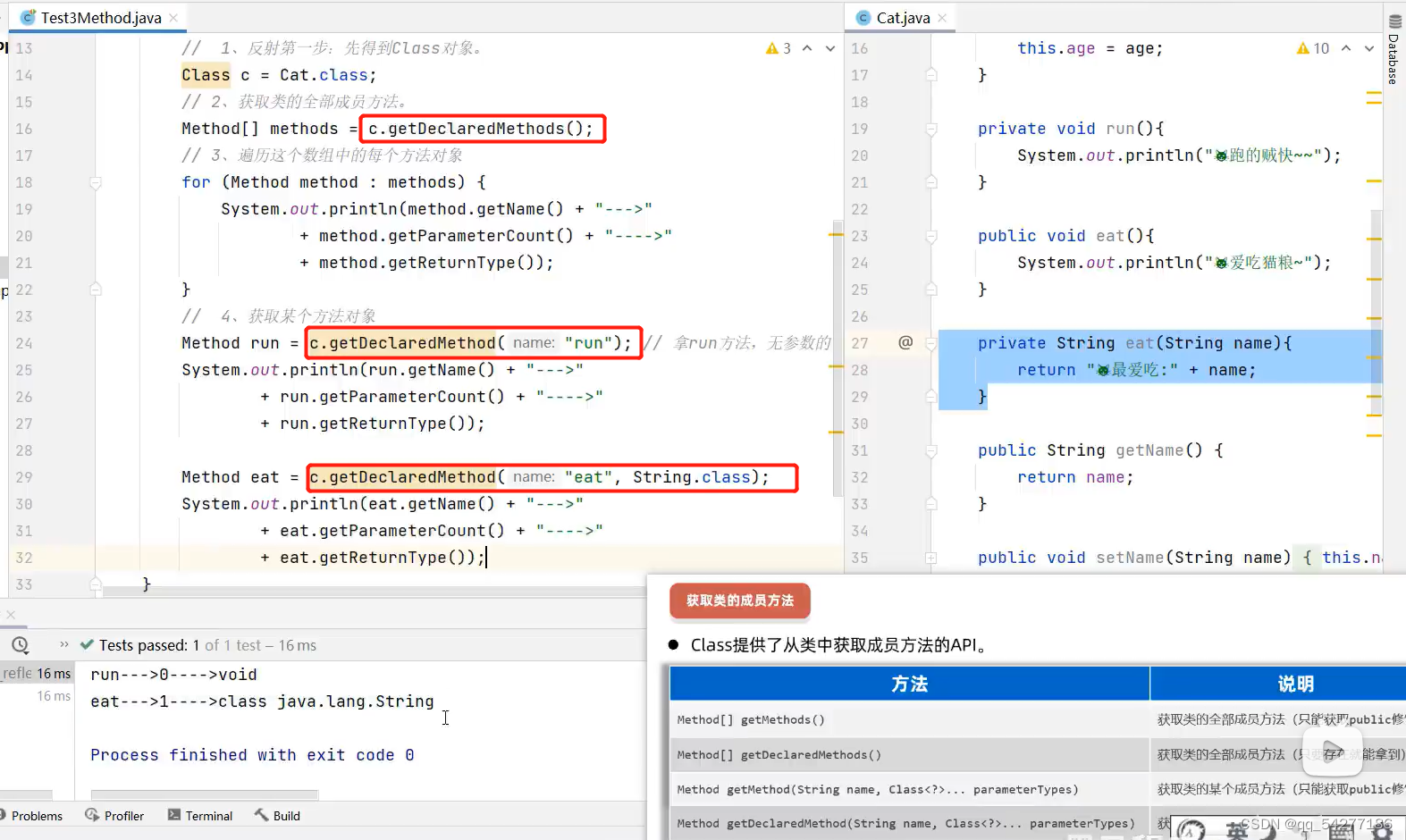Click the Tests passed: 1 of 1 status text

pyautogui.click(x=207, y=645)
